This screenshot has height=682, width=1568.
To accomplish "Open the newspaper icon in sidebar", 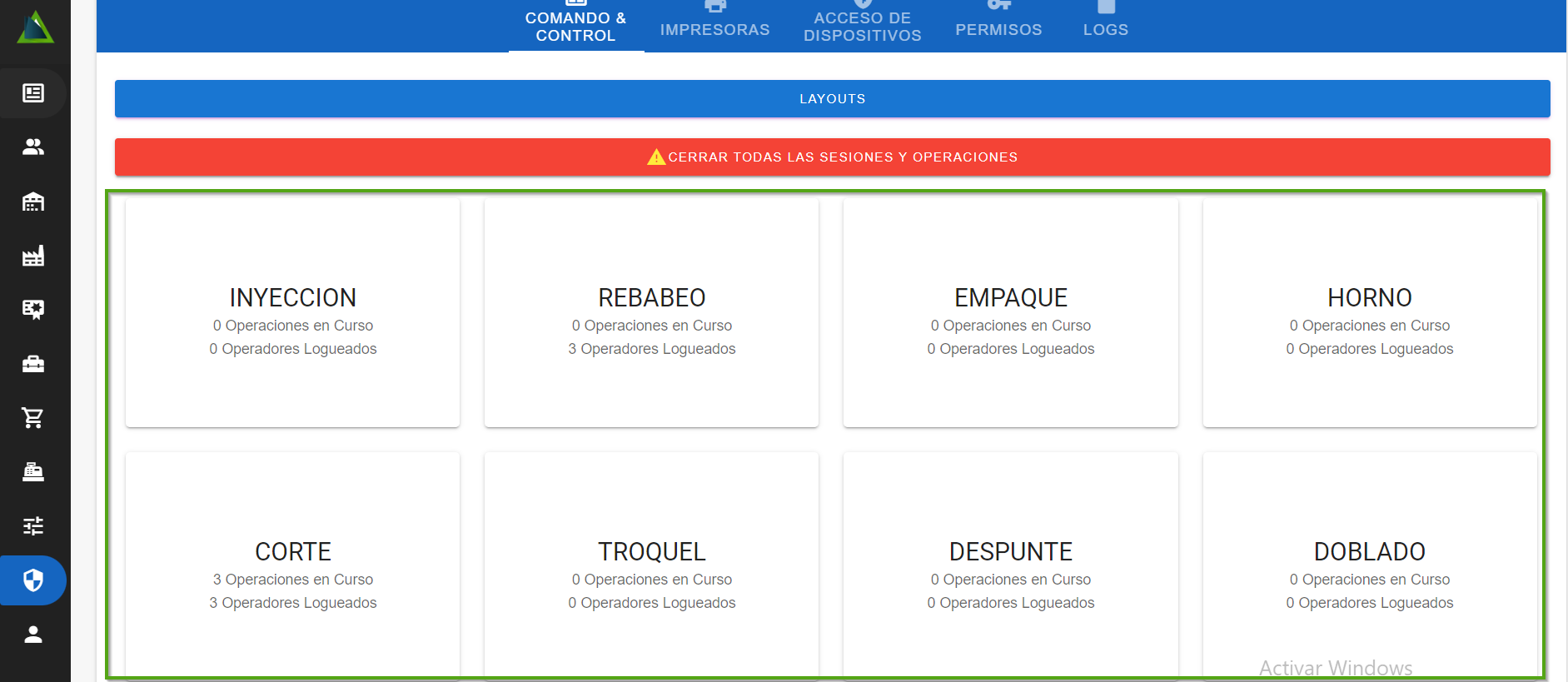I will (33, 93).
